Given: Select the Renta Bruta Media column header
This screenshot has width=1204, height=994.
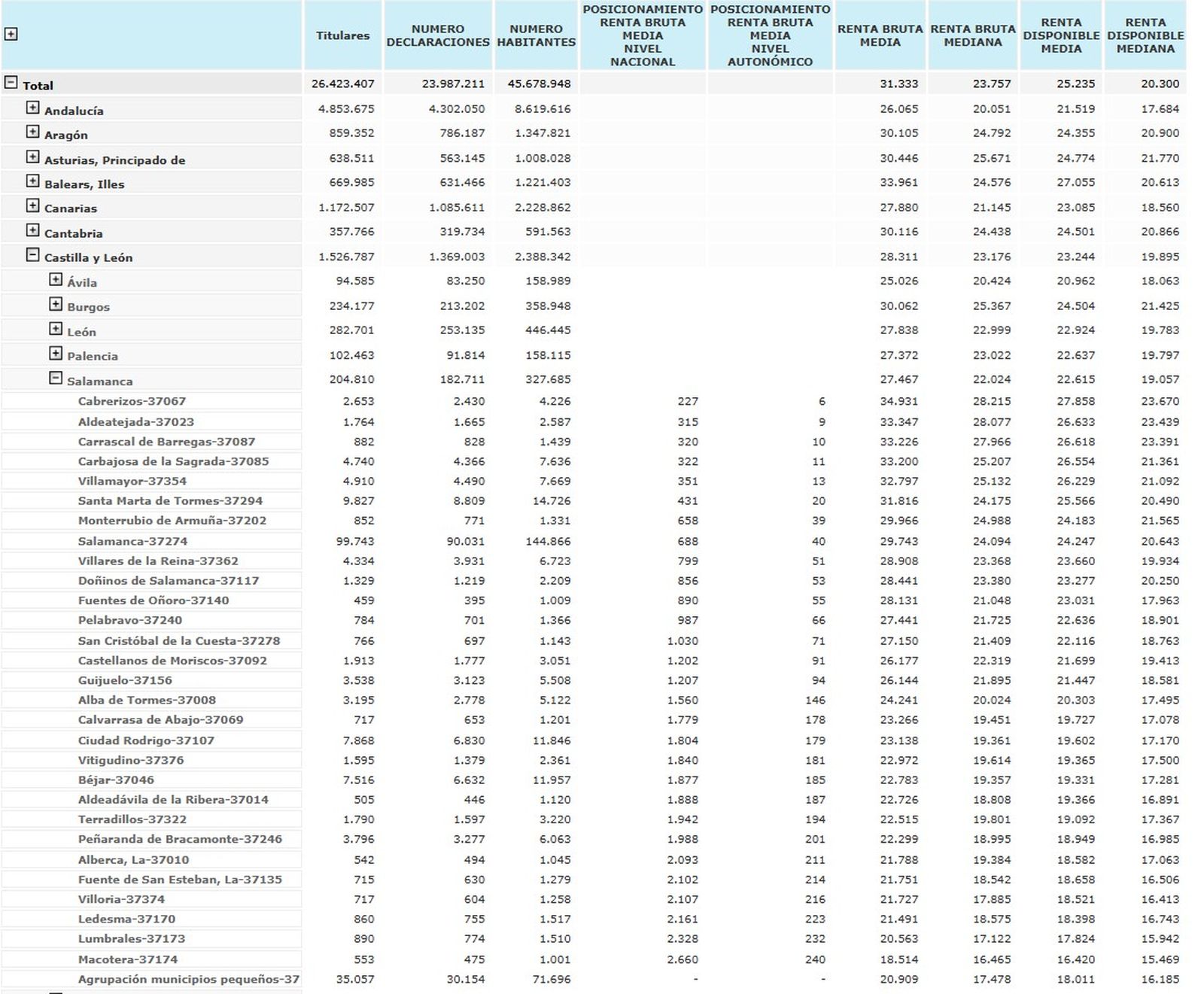Looking at the screenshot, I should pos(880,35).
